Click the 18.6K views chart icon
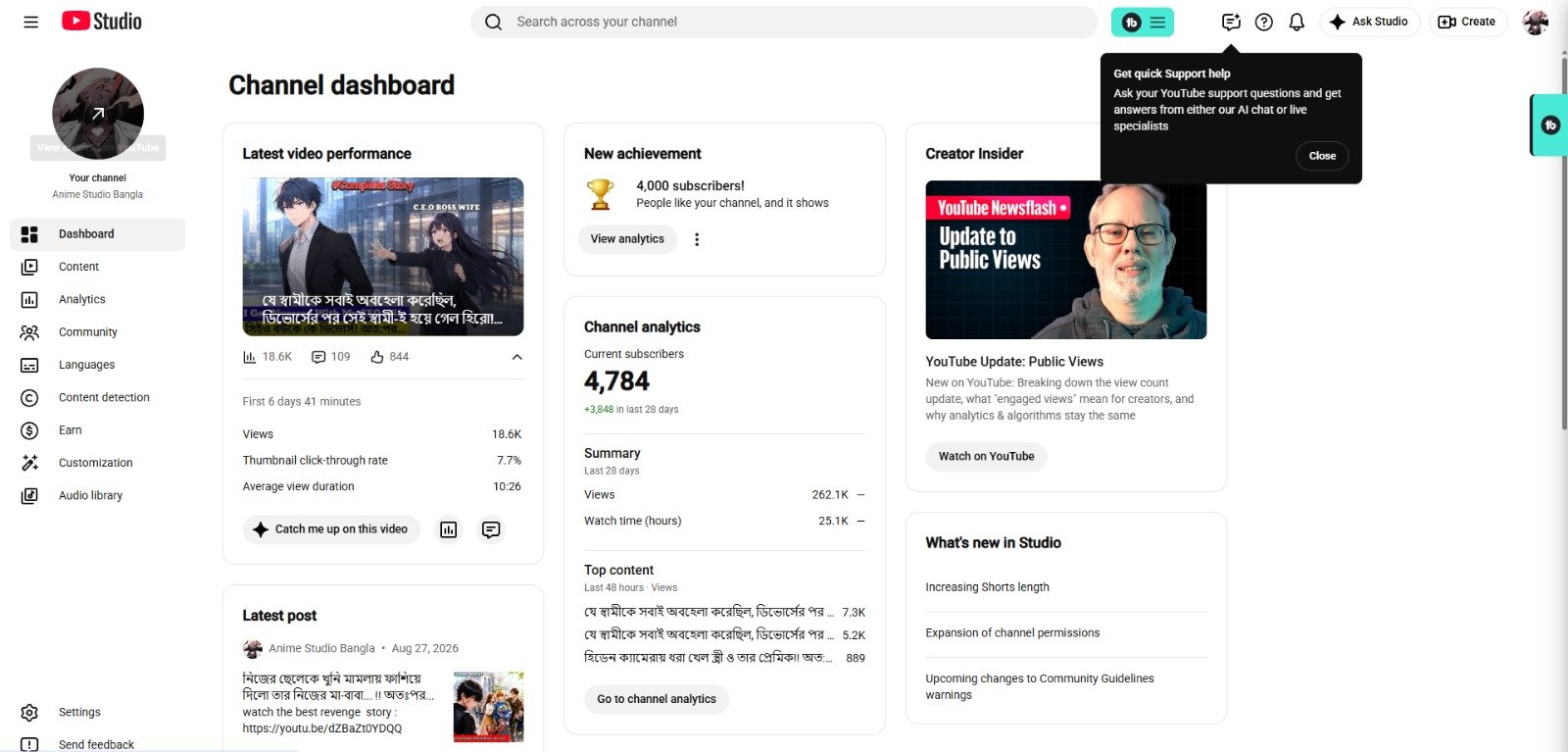Screen dimensions: 1568x752 click(x=250, y=357)
